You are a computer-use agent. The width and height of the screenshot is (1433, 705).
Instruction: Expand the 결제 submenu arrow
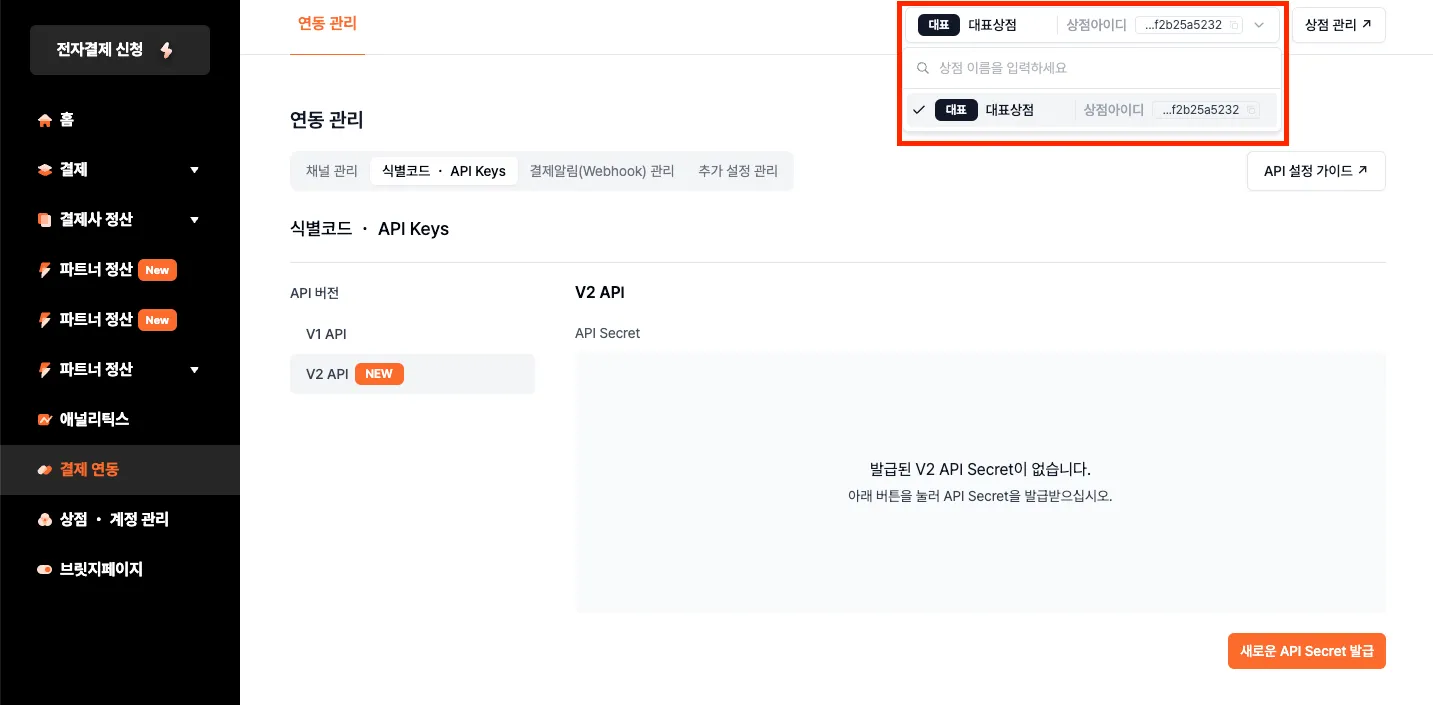click(195, 170)
